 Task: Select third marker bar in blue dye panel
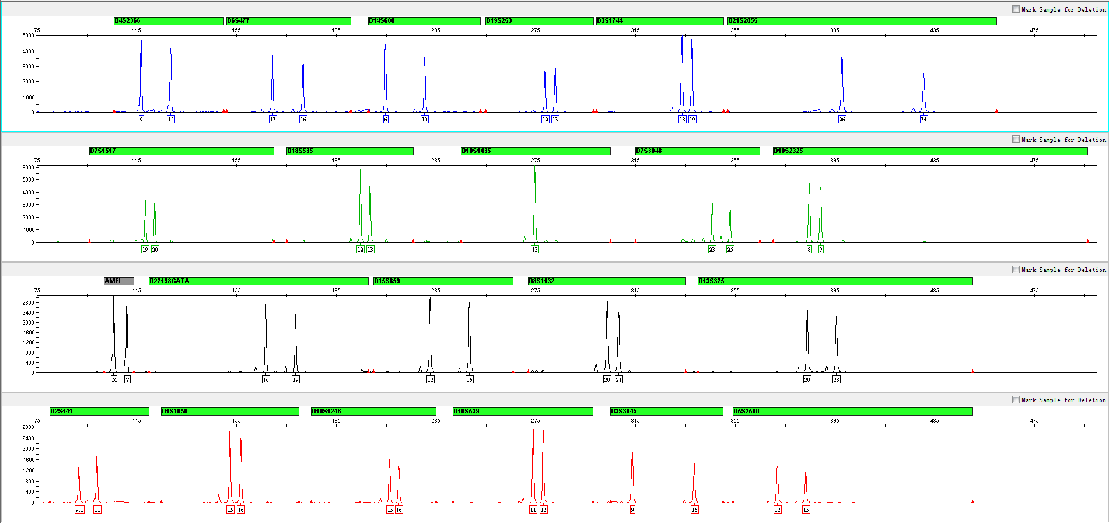pos(423,21)
